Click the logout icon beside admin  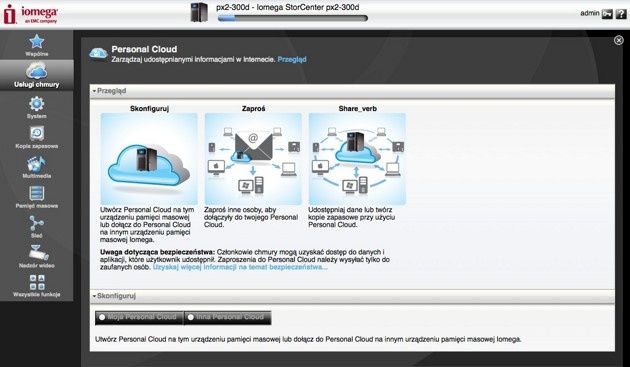pyautogui.click(x=607, y=14)
